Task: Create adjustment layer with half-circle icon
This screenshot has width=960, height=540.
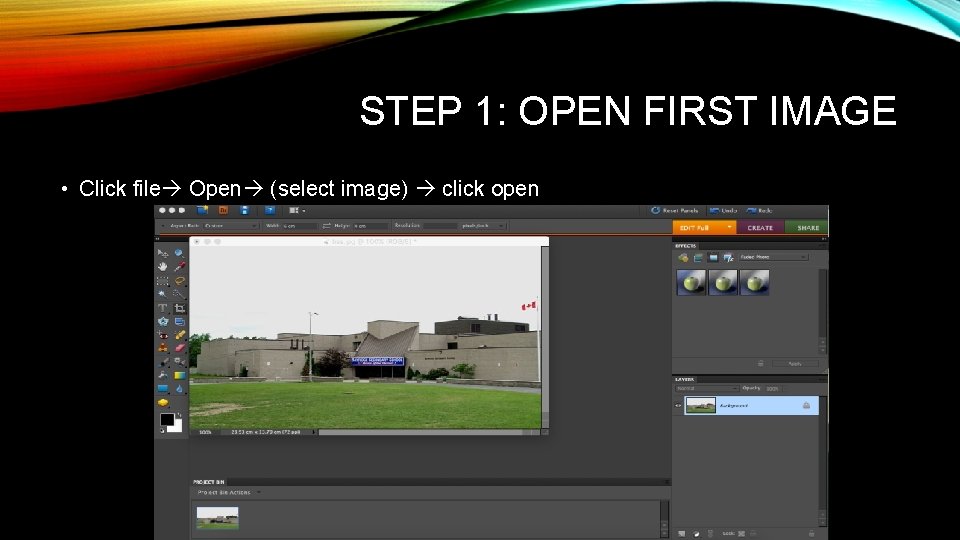Action: (696, 534)
